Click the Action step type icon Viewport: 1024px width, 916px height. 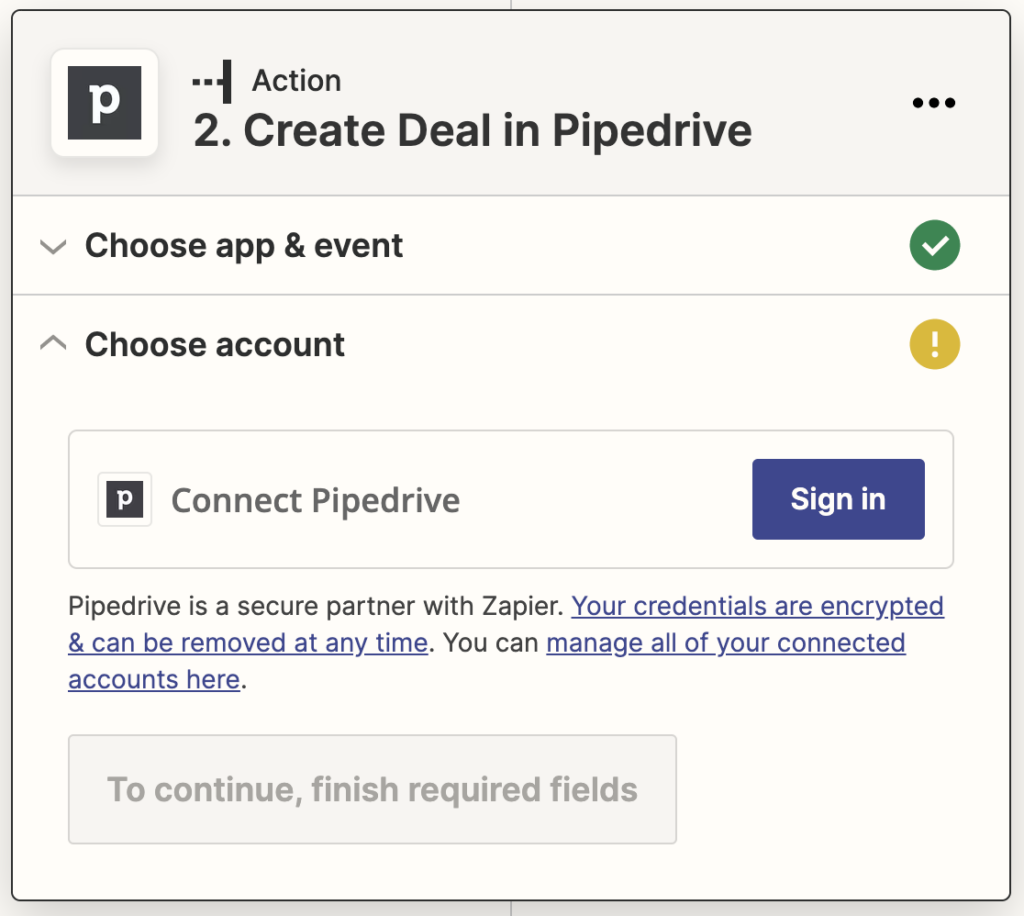pos(210,80)
